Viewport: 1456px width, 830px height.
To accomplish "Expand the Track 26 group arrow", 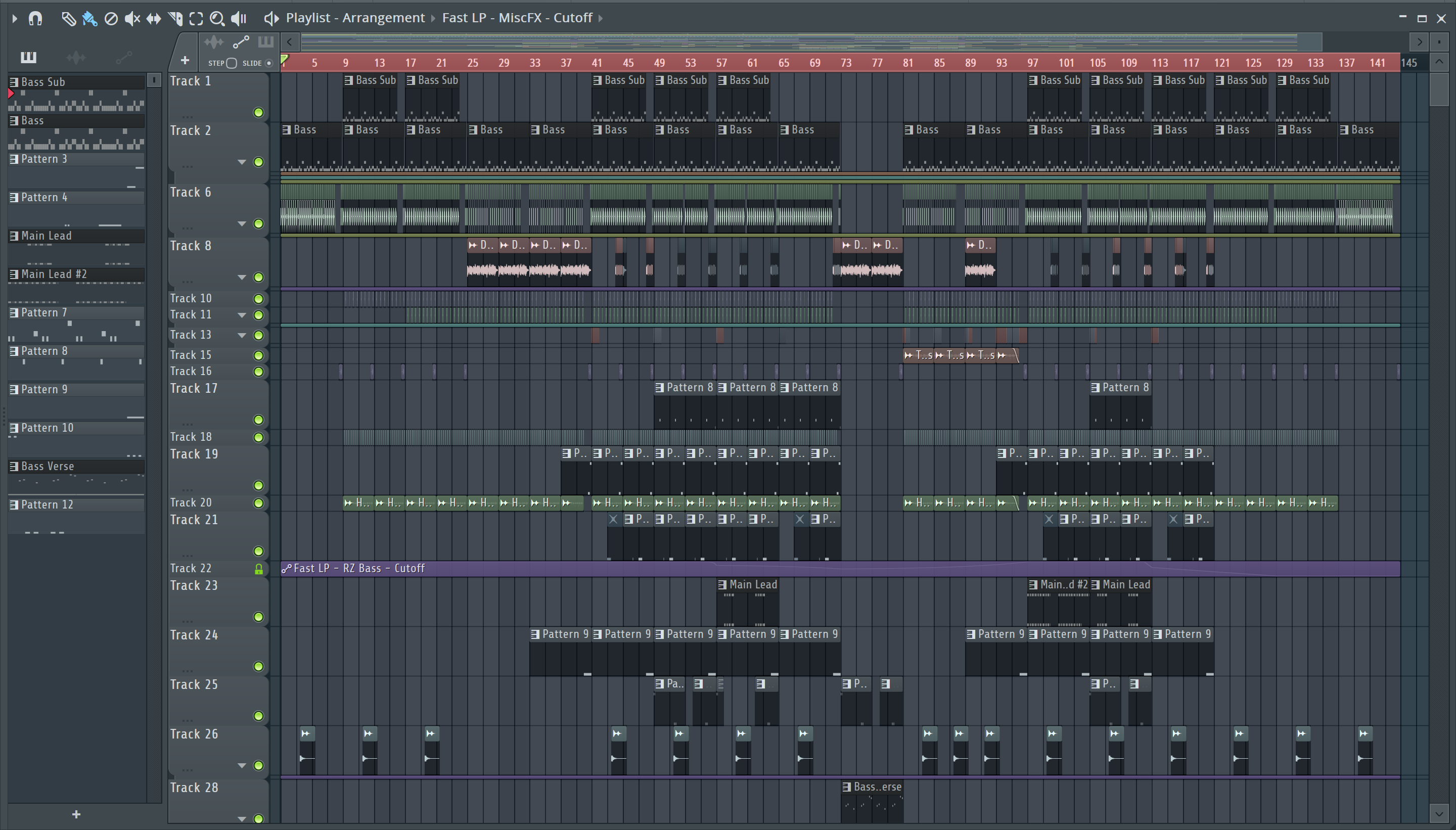I will 242,766.
